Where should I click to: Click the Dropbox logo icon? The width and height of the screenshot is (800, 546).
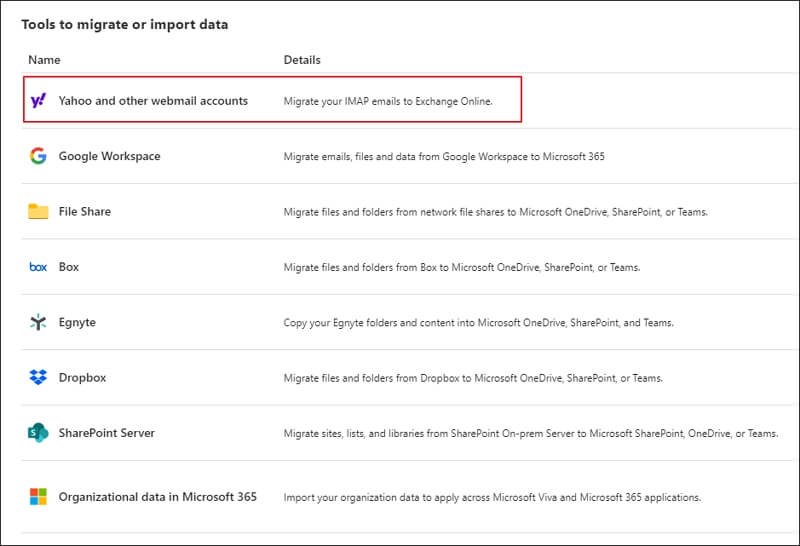point(38,378)
